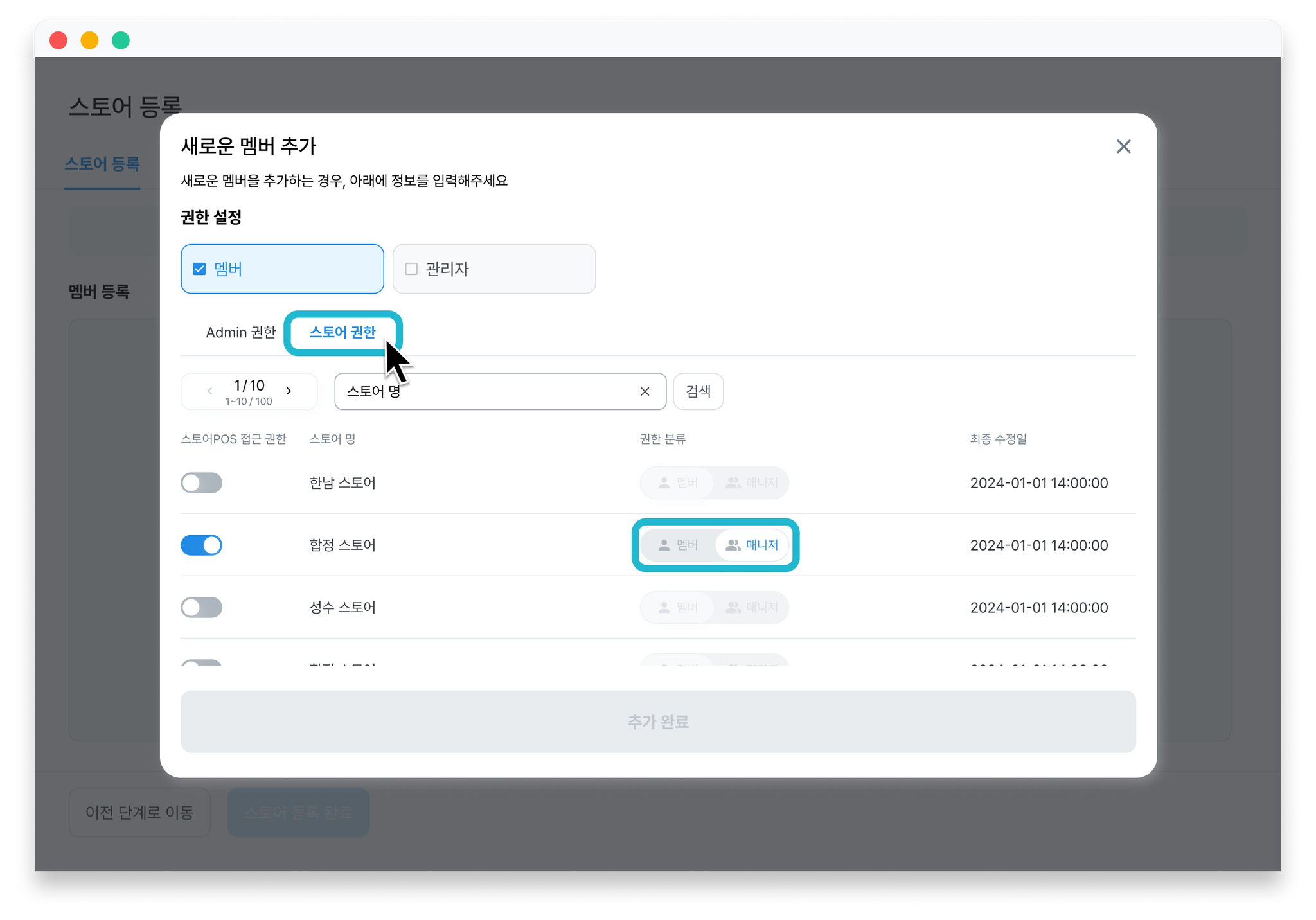Toggle POS access for 성수 스토어

coord(201,607)
